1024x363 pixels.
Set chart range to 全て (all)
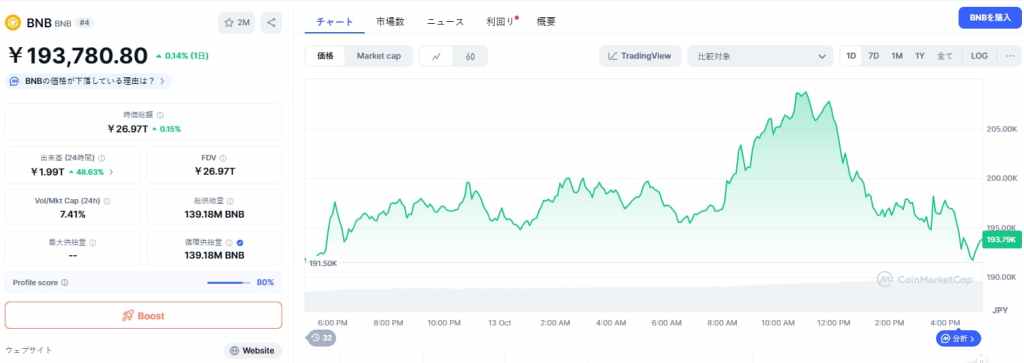(944, 56)
